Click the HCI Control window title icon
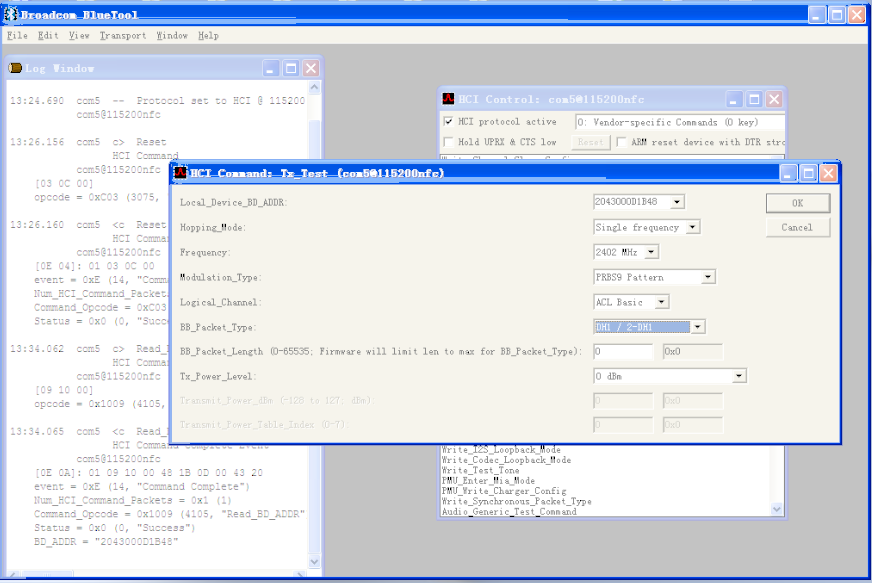The image size is (872, 583). click(448, 99)
